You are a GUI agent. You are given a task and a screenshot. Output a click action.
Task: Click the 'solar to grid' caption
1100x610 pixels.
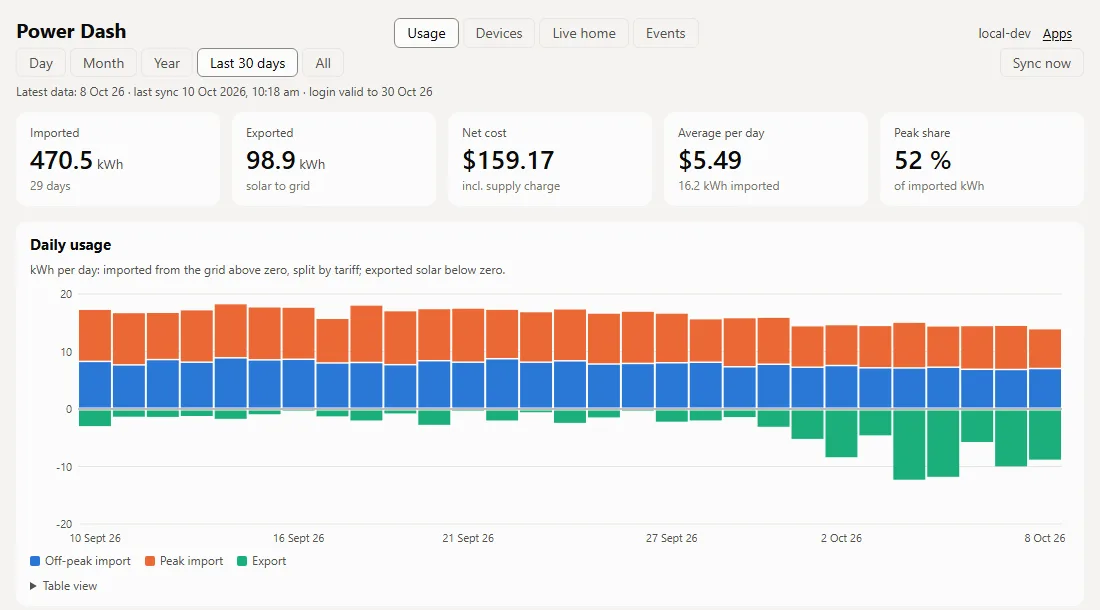[x=277, y=186]
